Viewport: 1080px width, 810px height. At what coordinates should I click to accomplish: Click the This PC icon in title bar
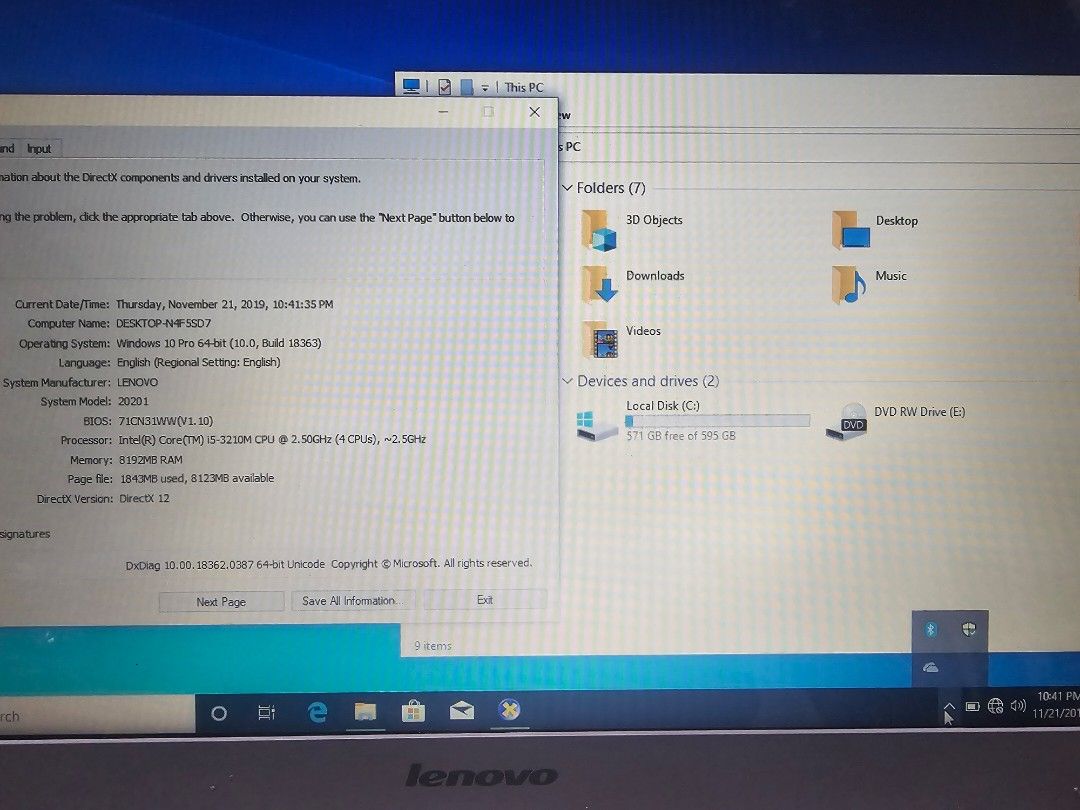click(411, 87)
